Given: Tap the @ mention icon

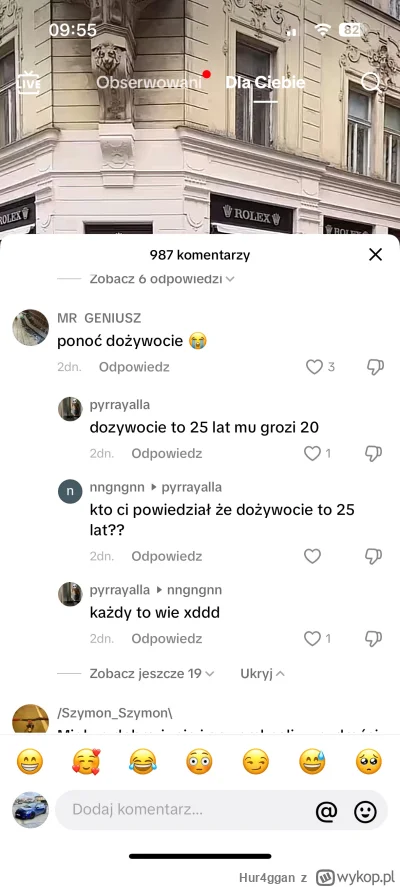Looking at the screenshot, I should 326,812.
